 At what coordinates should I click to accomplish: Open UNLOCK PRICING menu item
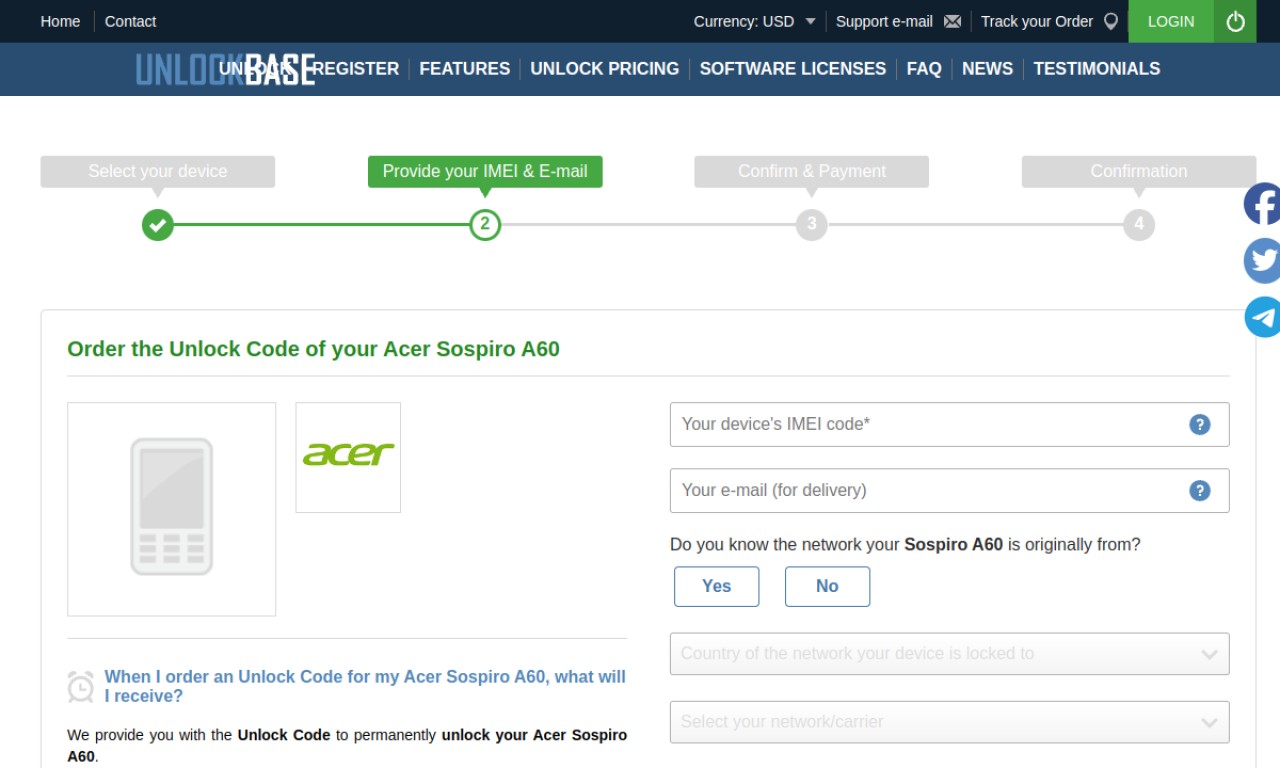(x=605, y=69)
